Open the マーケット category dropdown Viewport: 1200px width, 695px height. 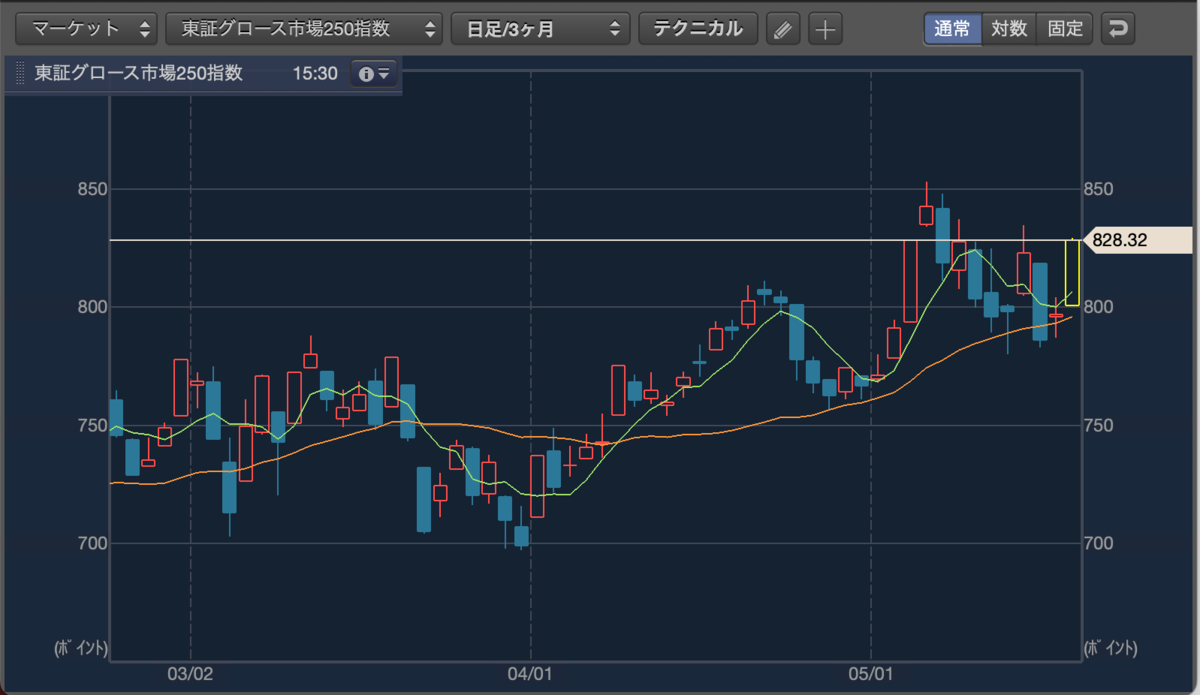[x=87, y=28]
